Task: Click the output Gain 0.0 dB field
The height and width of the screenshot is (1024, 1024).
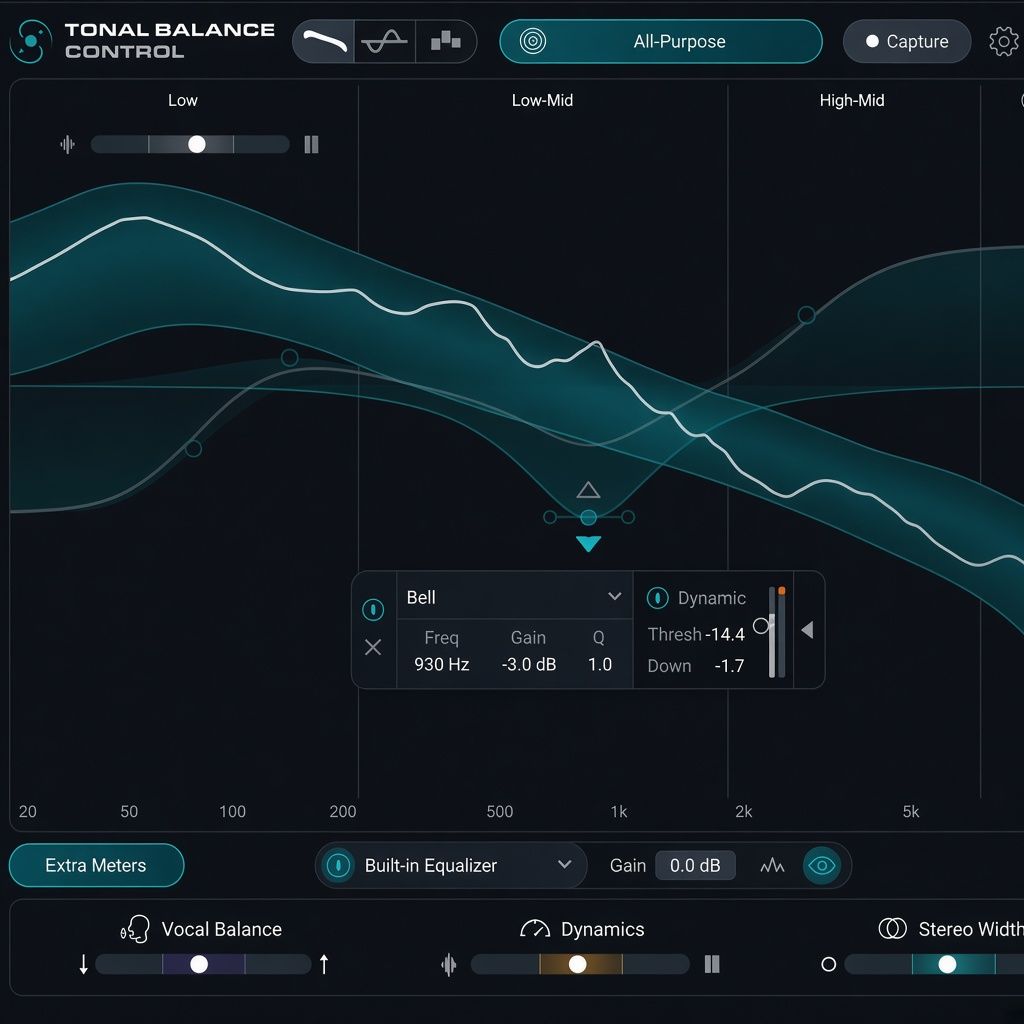Action: (x=695, y=865)
